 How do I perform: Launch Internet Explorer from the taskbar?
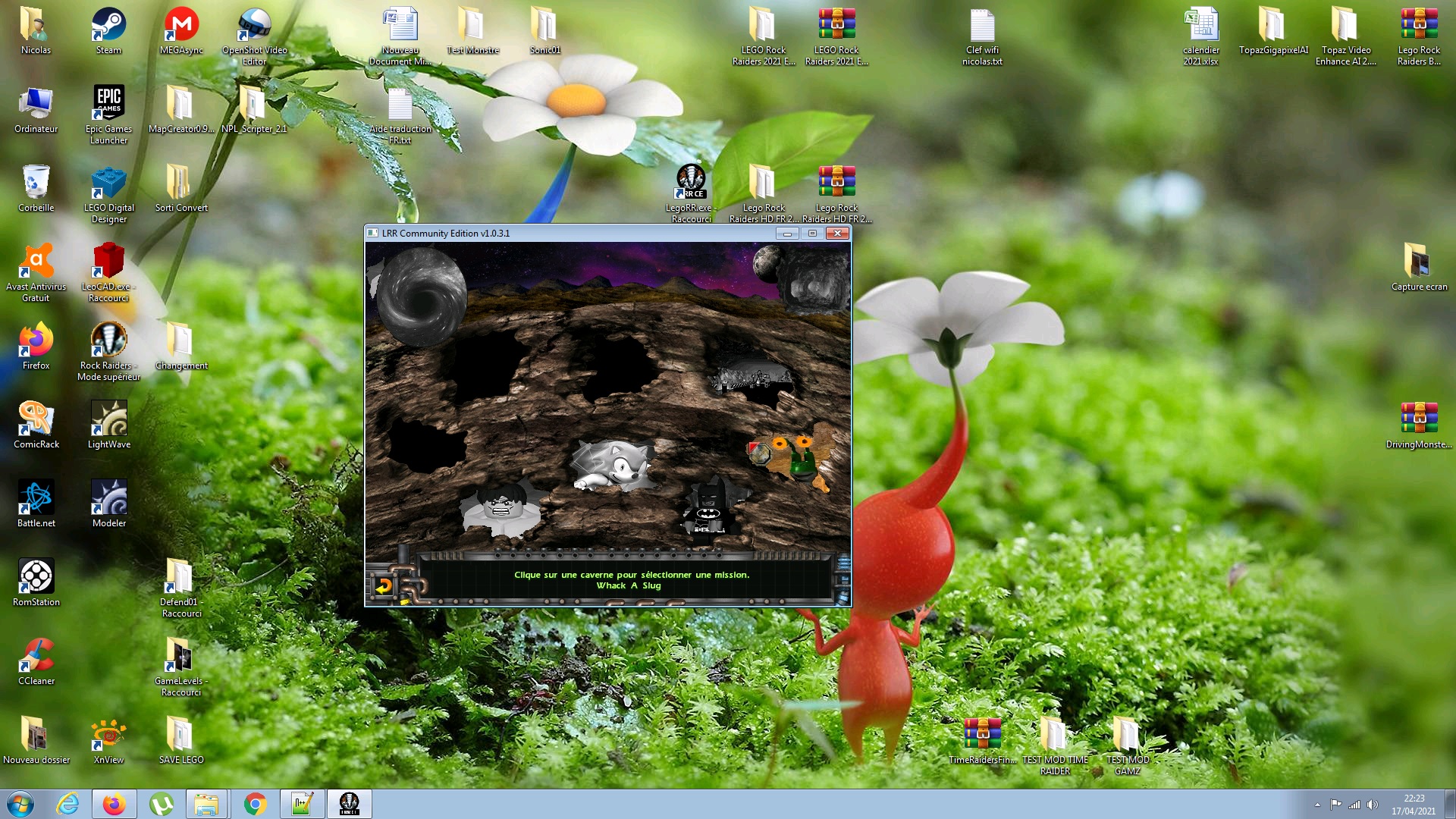(x=67, y=804)
